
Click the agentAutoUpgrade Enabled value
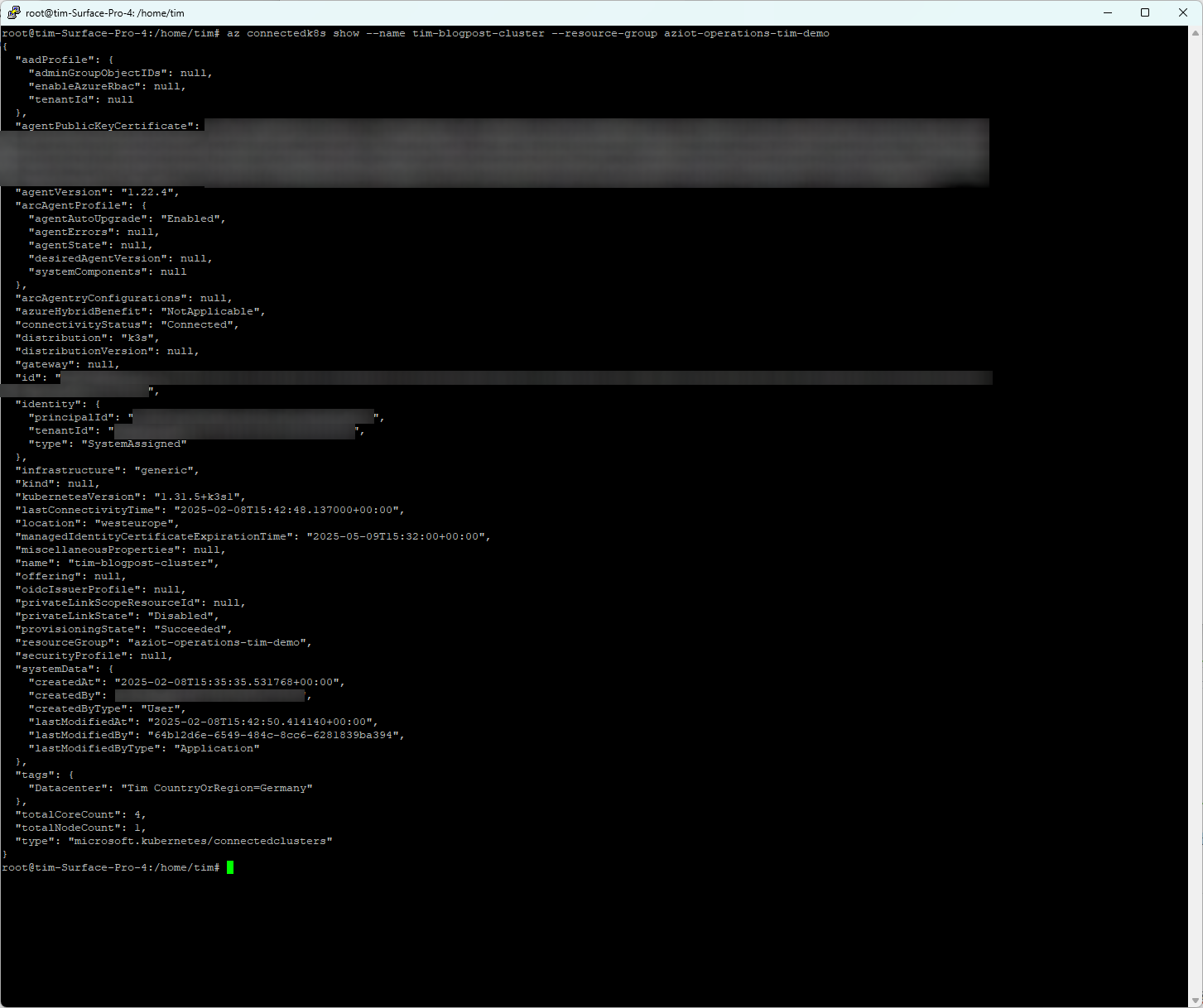coord(192,219)
